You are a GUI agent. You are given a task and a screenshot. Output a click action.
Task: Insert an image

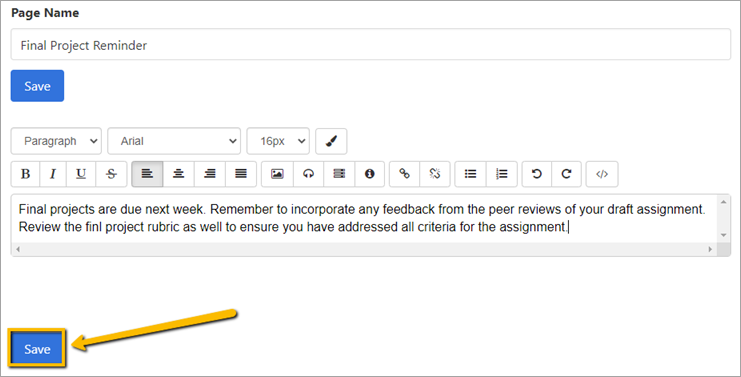tap(277, 174)
